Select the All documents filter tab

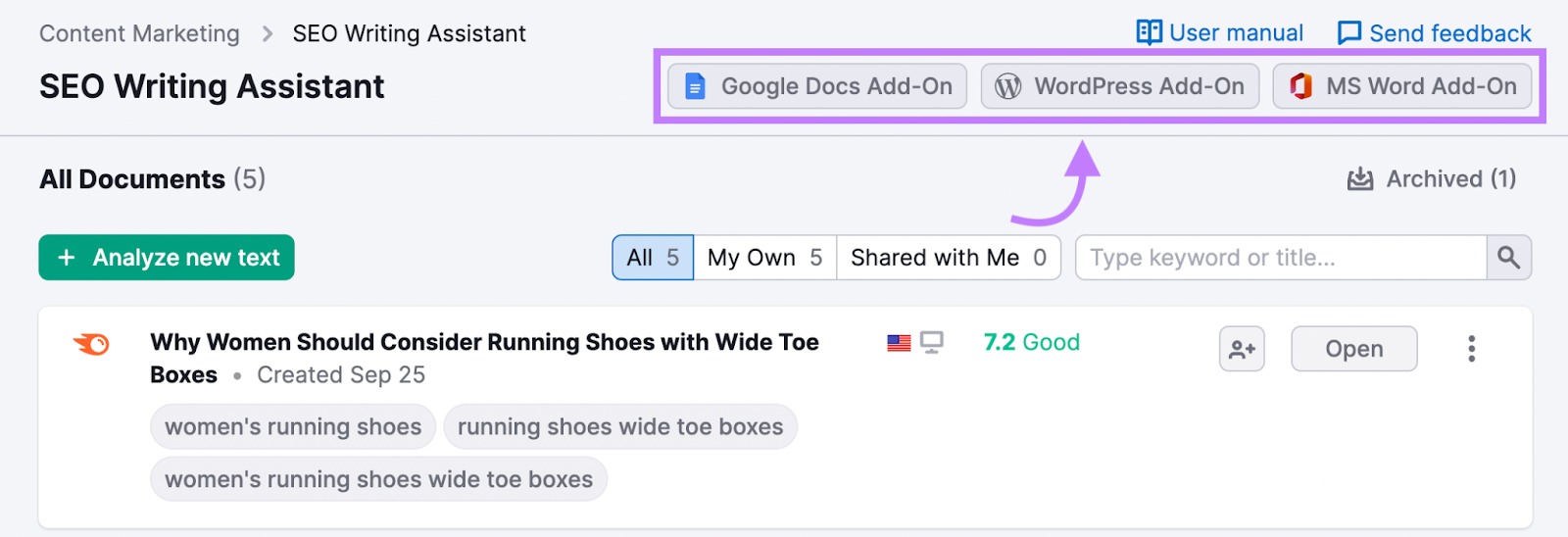[x=653, y=258]
